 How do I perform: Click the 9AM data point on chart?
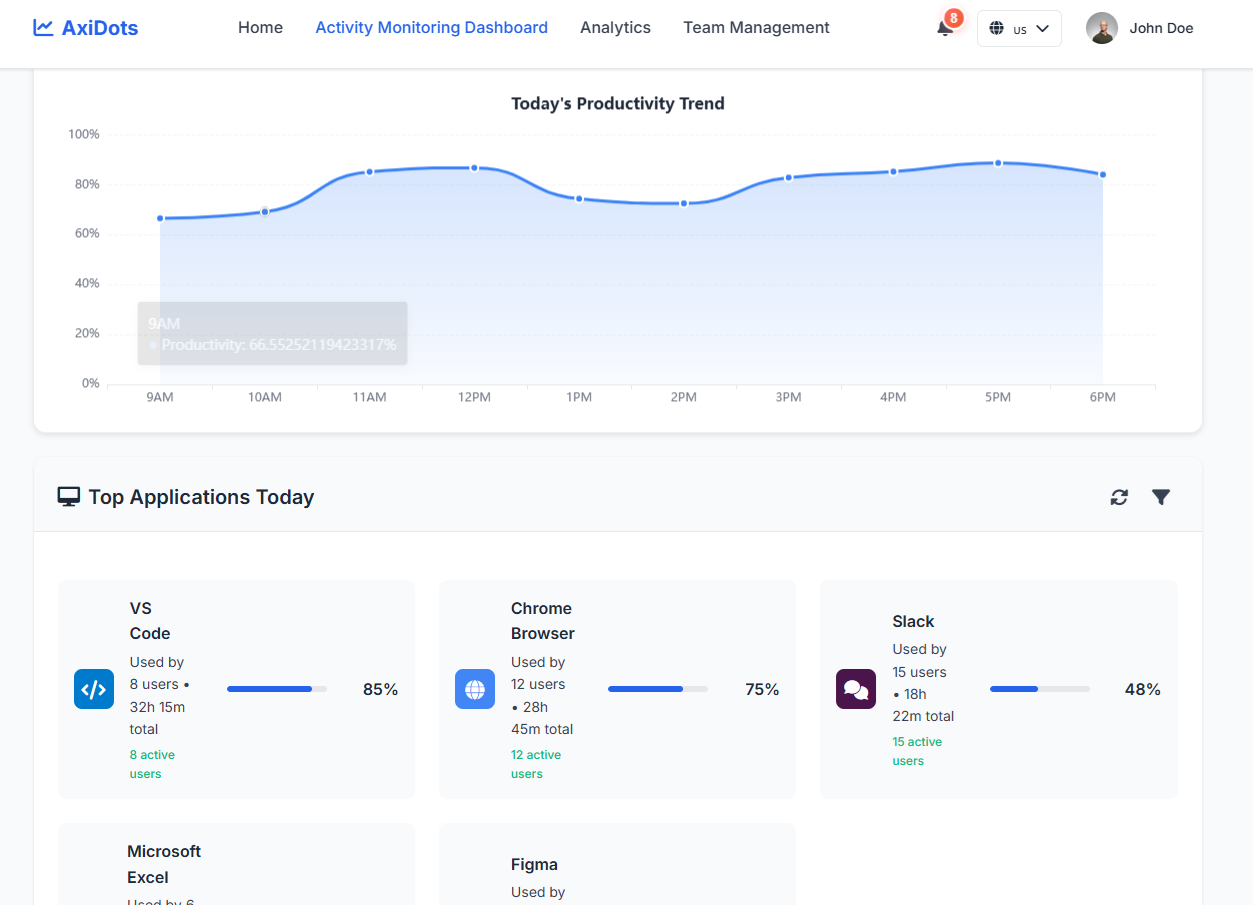coord(160,218)
